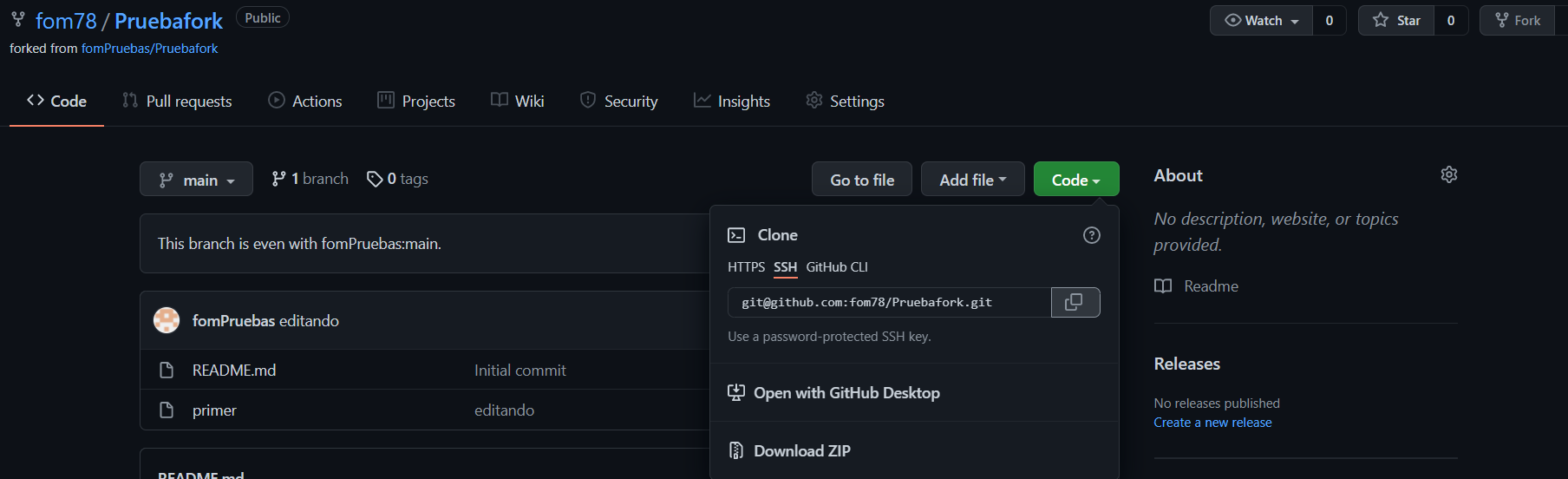Click 'This branch is even with fomPruebas:main.' text
Viewport: 1568px width, 479px height.
pos(299,244)
